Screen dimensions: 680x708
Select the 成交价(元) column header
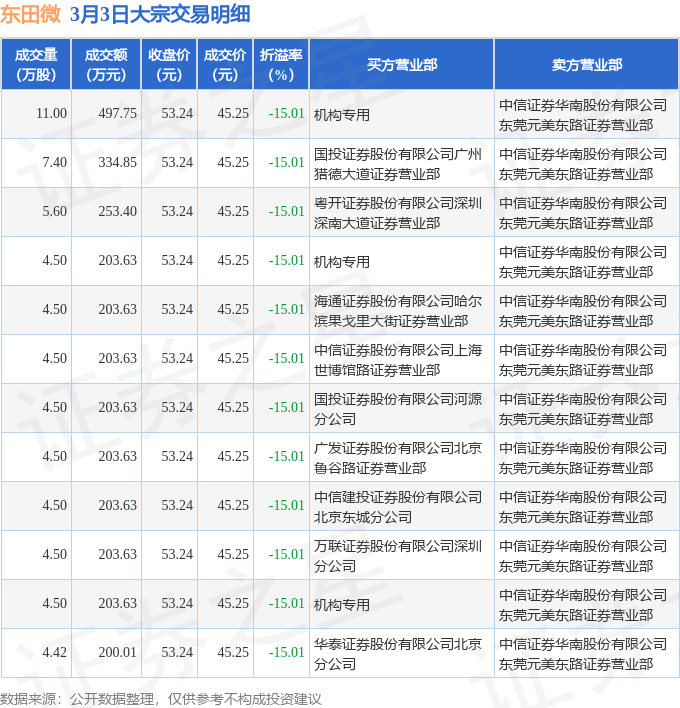click(x=225, y=65)
